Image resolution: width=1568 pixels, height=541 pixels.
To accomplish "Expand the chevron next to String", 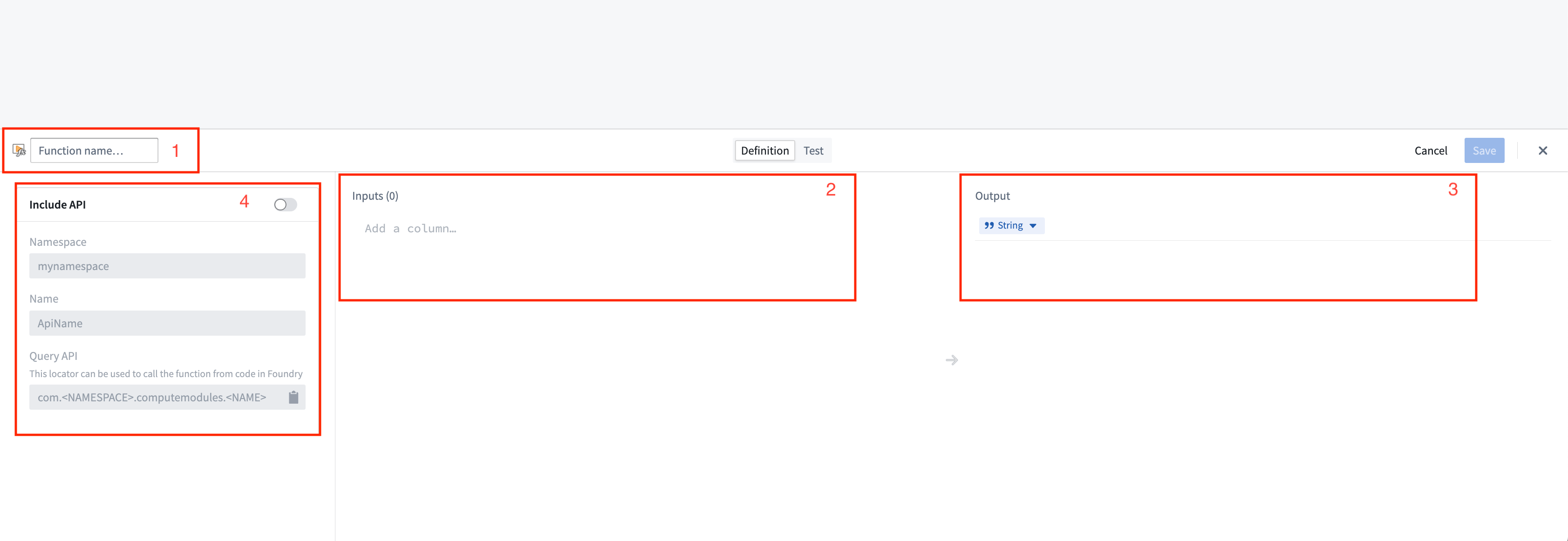I will (x=1032, y=226).
